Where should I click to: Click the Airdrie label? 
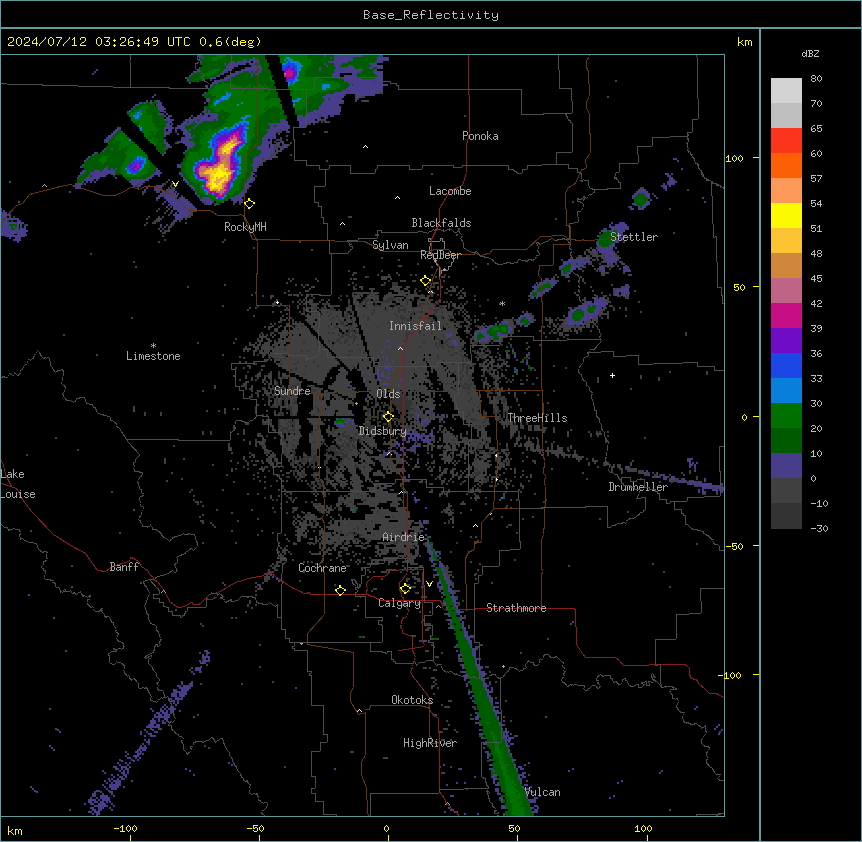(404, 537)
